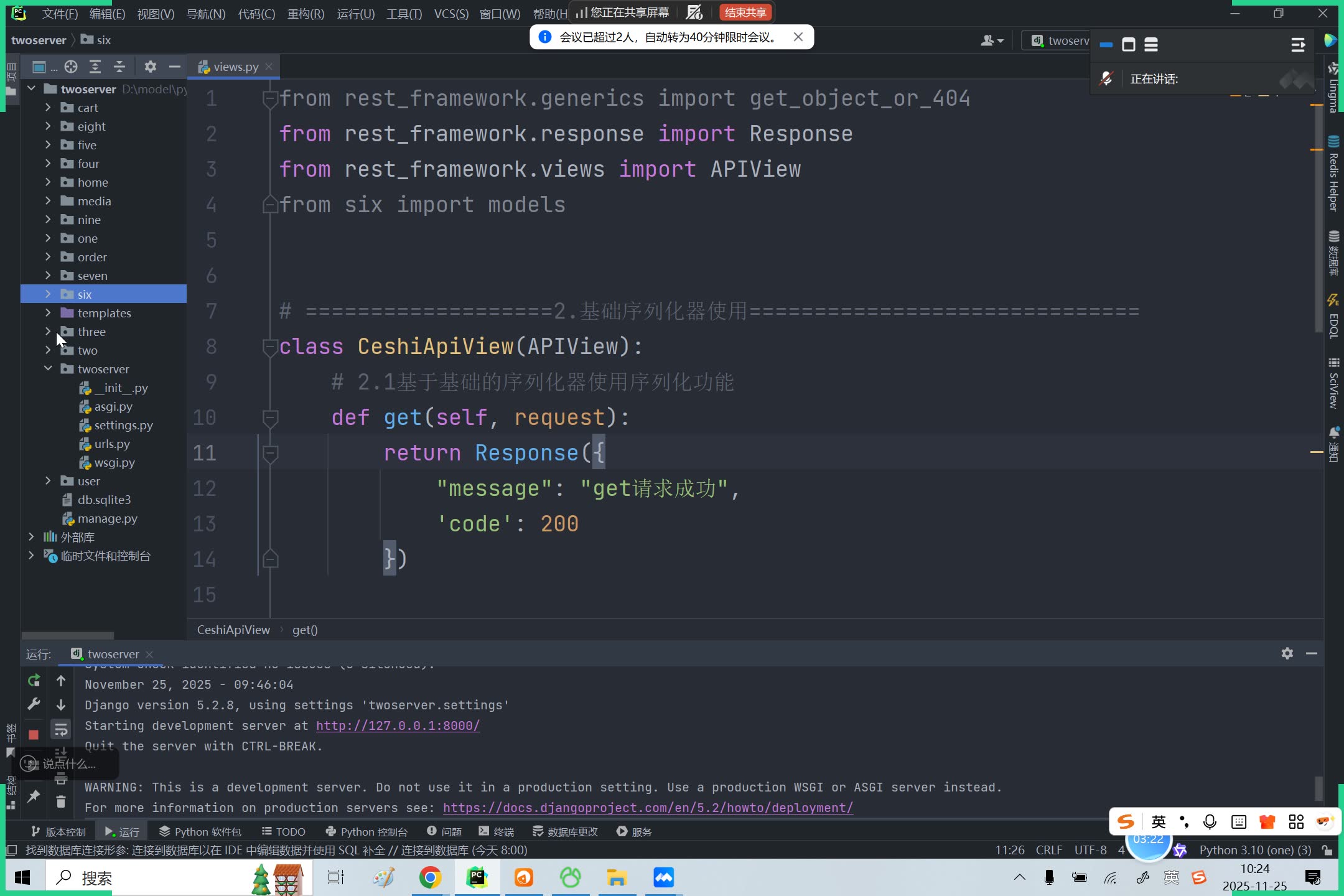Open the 重构(R) menu

click(306, 13)
